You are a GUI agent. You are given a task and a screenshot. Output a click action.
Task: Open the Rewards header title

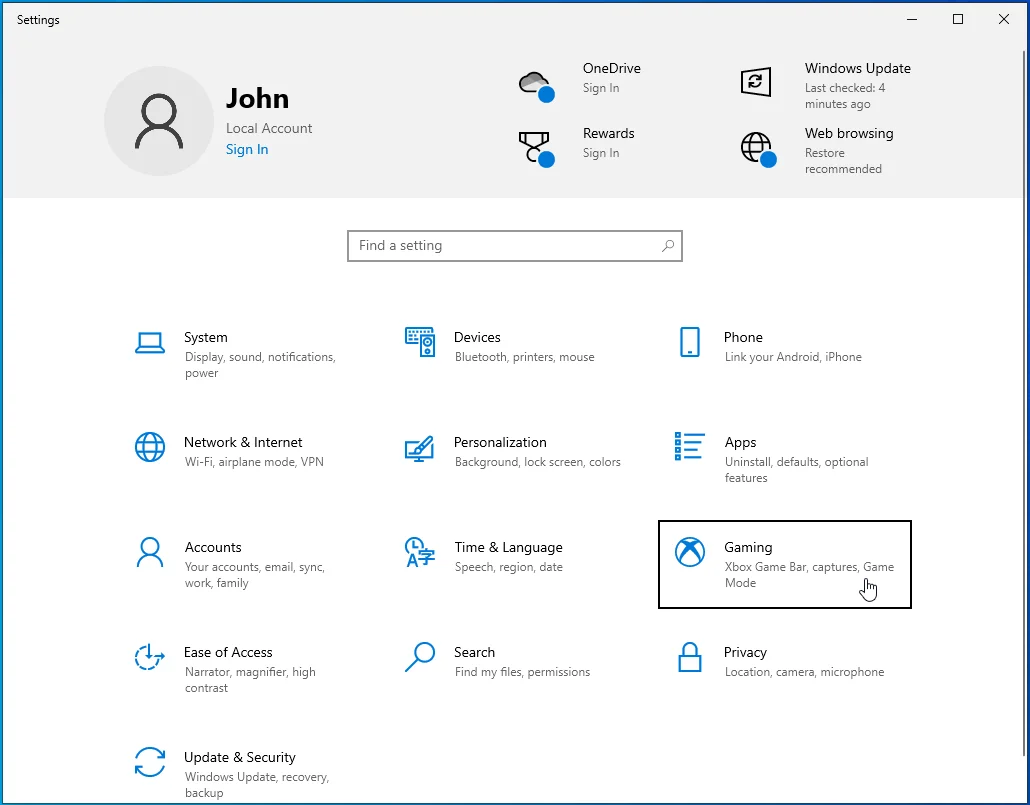[x=608, y=133]
